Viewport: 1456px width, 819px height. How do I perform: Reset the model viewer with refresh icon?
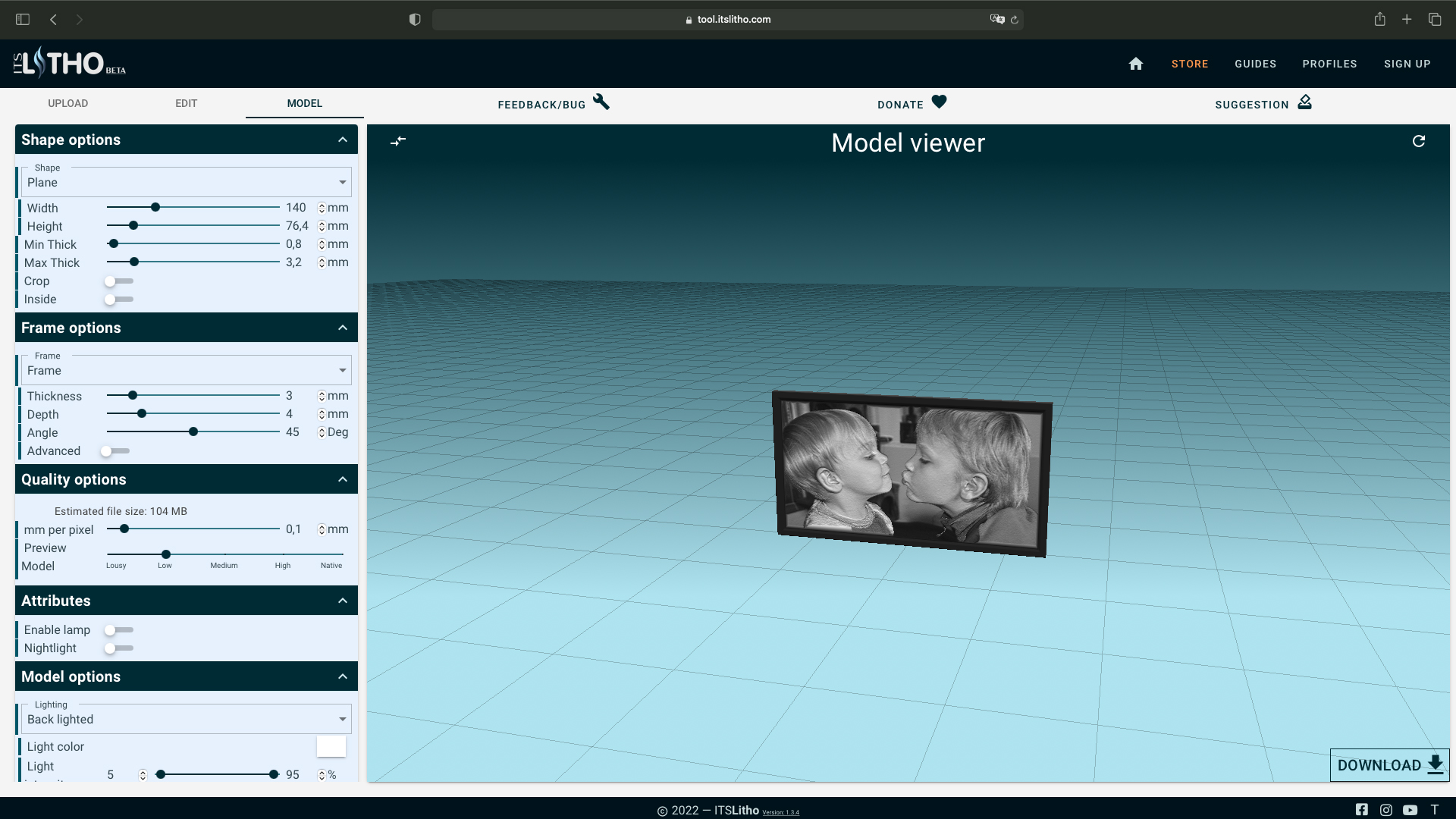coord(1419,141)
